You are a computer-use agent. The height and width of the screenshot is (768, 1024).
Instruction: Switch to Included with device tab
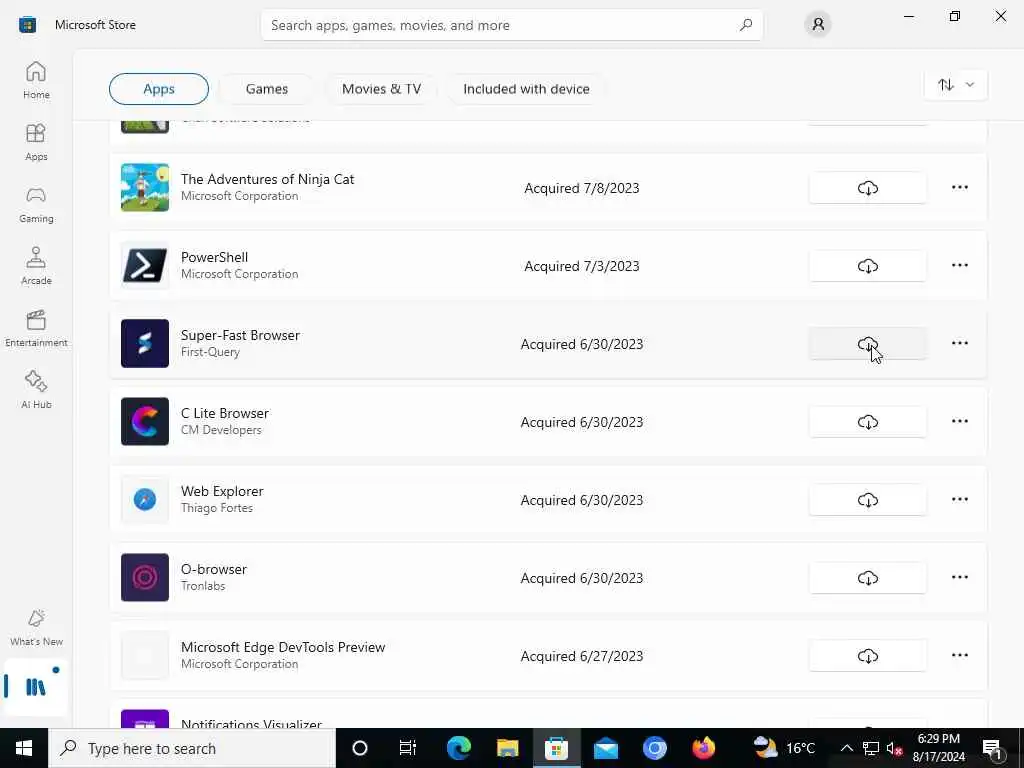pyautogui.click(x=526, y=89)
